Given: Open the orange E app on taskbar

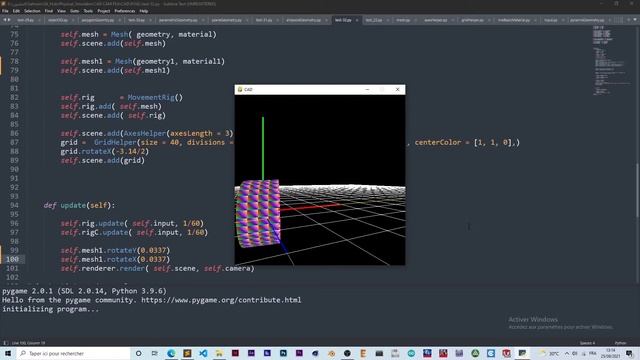Looking at the screenshot, I should tap(363, 353).
